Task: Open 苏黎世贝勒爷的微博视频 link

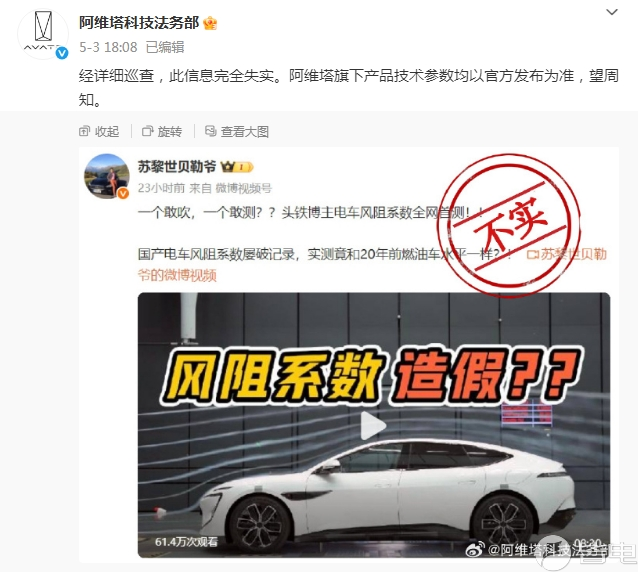Action: click(x=372, y=265)
